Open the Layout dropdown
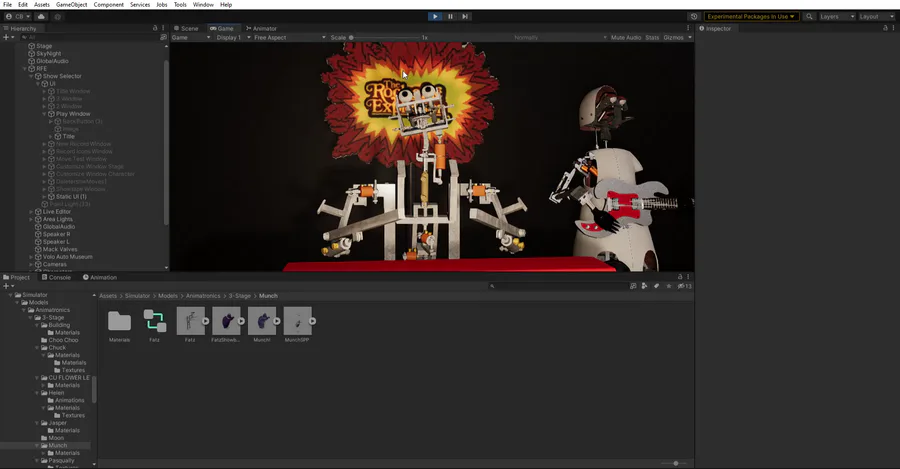The height and width of the screenshot is (469, 900). [x=876, y=17]
